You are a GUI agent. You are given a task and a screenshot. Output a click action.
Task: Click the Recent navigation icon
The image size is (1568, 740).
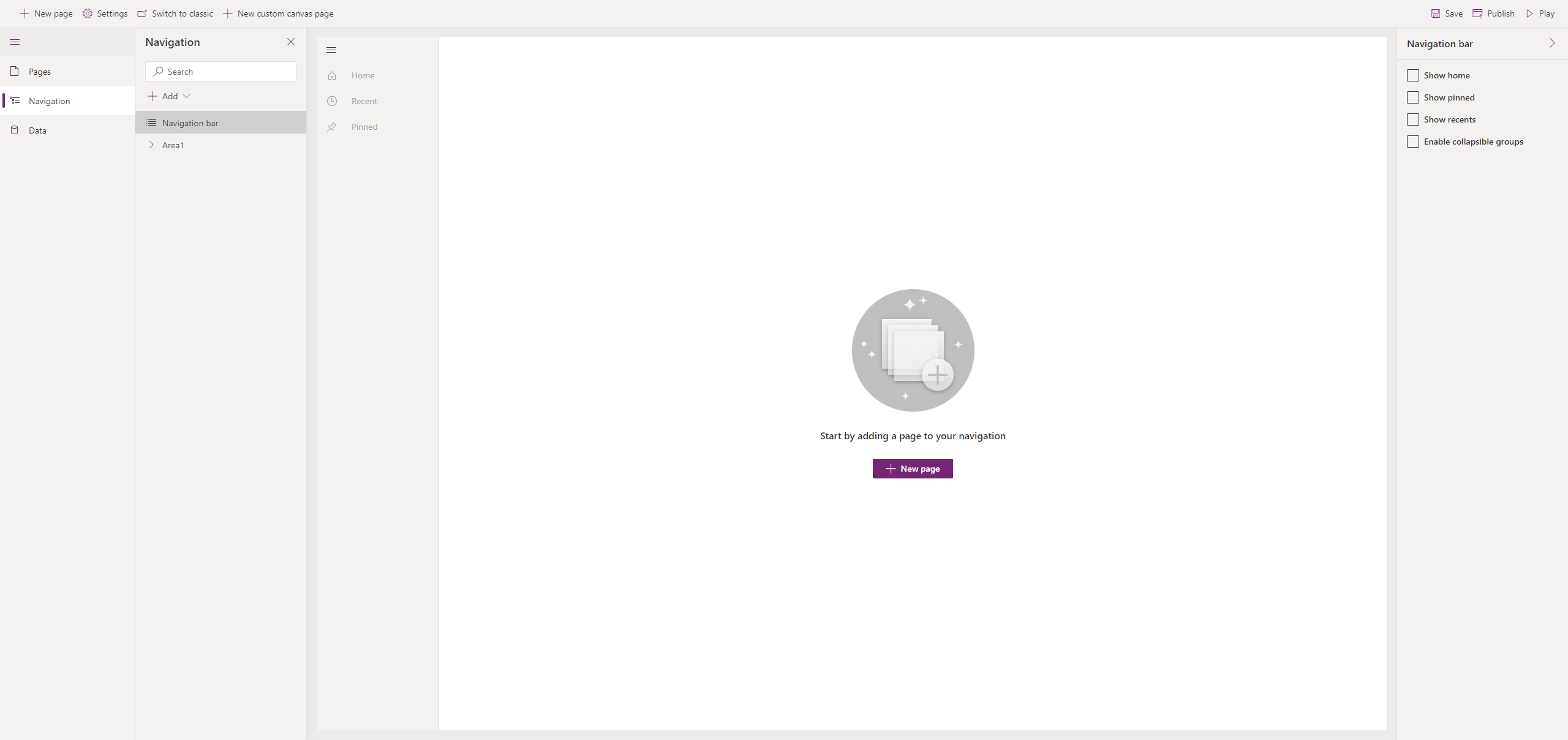click(332, 100)
